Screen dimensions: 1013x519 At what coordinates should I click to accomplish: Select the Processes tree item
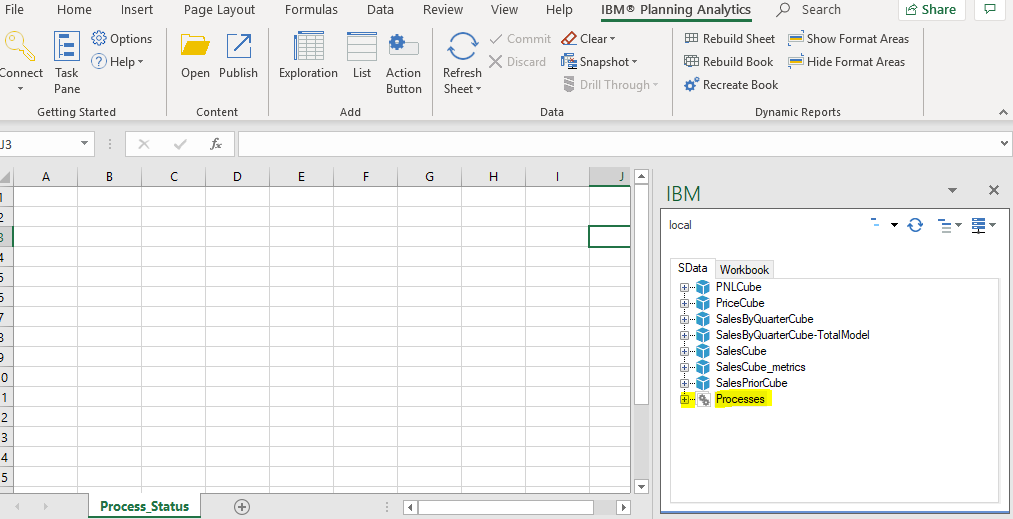740,399
